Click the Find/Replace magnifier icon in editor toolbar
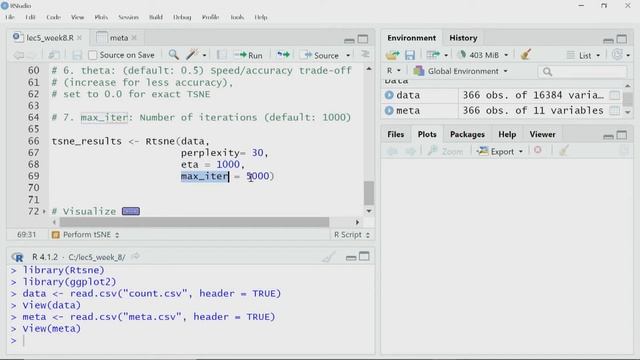This screenshot has width=640, height=360. click(173, 55)
